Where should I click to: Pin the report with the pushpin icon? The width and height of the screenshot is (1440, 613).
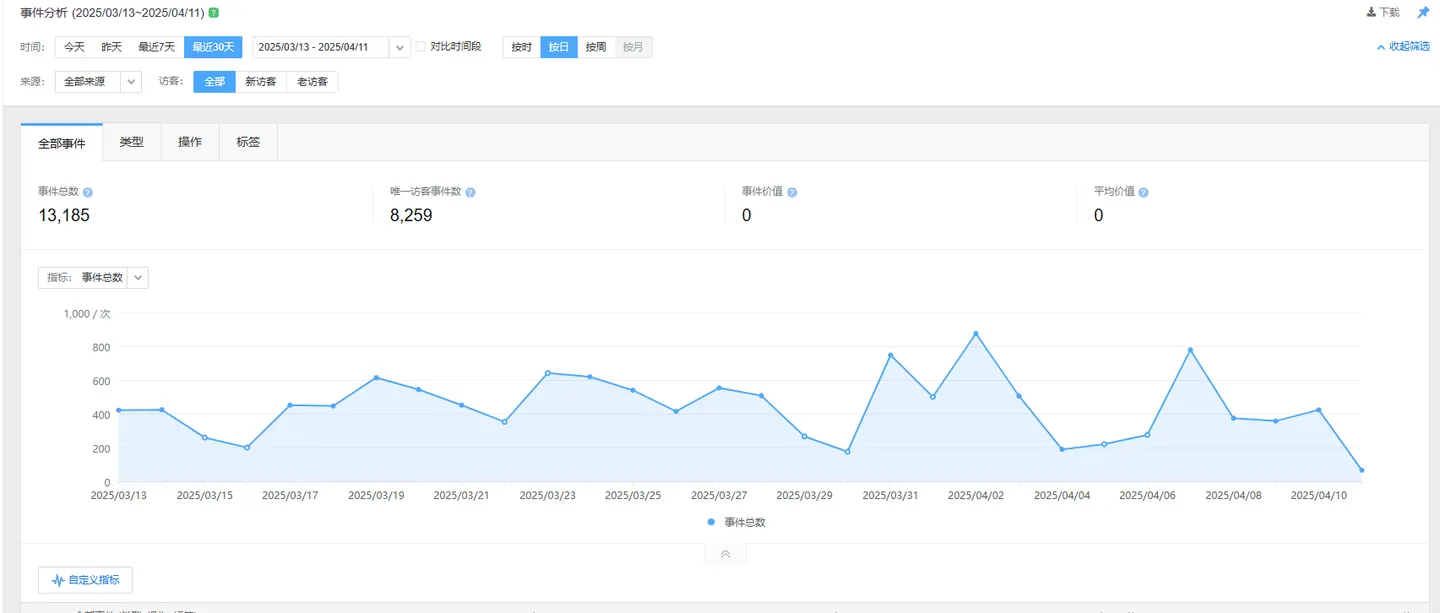[1423, 13]
